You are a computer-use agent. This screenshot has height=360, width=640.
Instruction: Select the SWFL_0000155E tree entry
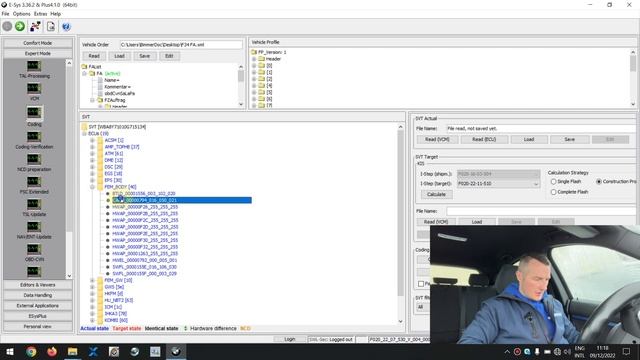[x=144, y=267]
